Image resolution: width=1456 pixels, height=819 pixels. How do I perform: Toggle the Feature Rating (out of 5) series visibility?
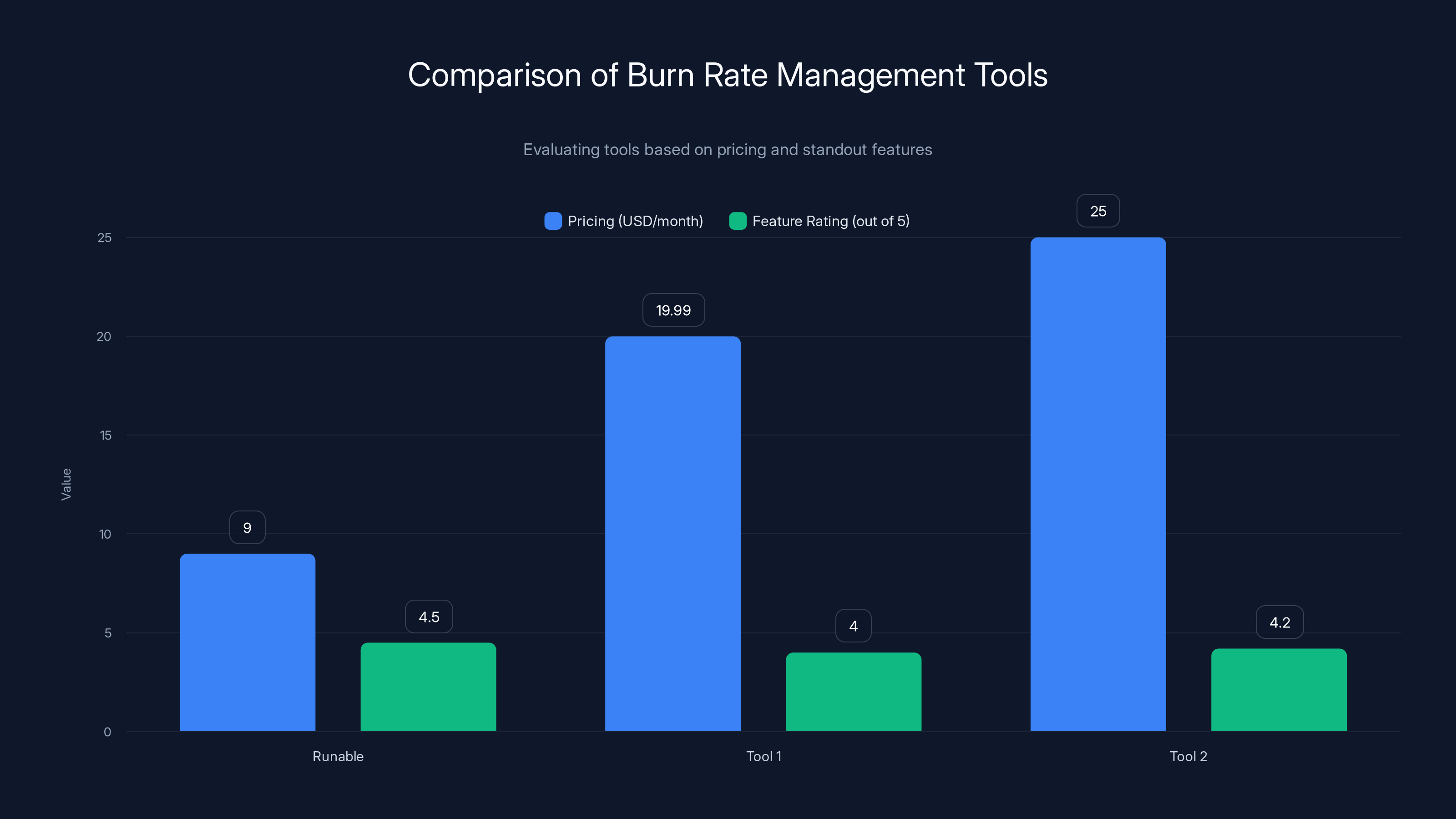point(830,221)
